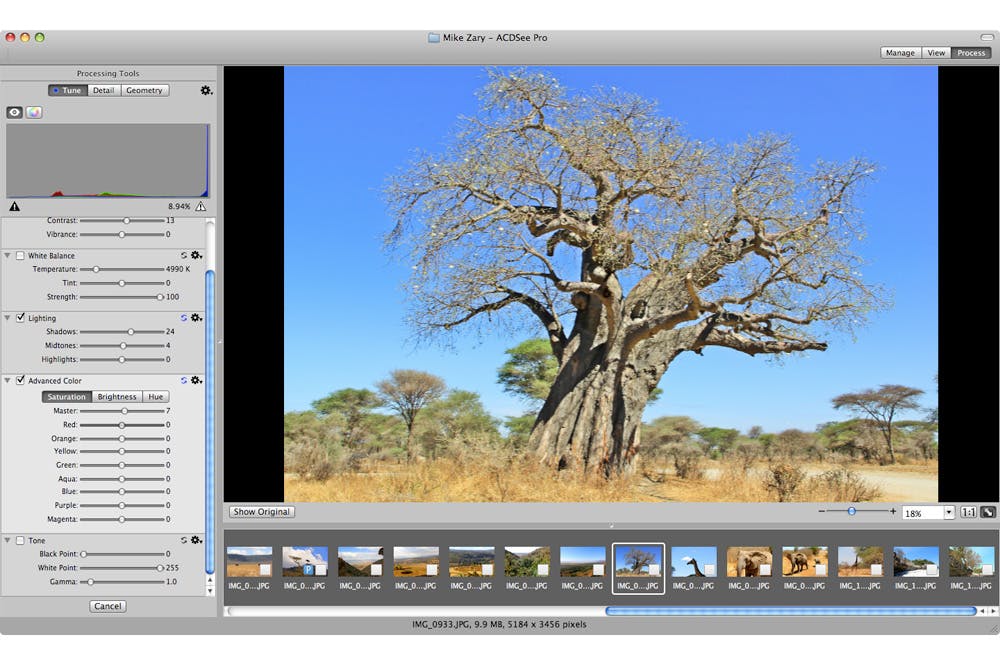Click the highlight clipping warning triangle
The height and width of the screenshot is (667, 1000).
click(x=200, y=207)
